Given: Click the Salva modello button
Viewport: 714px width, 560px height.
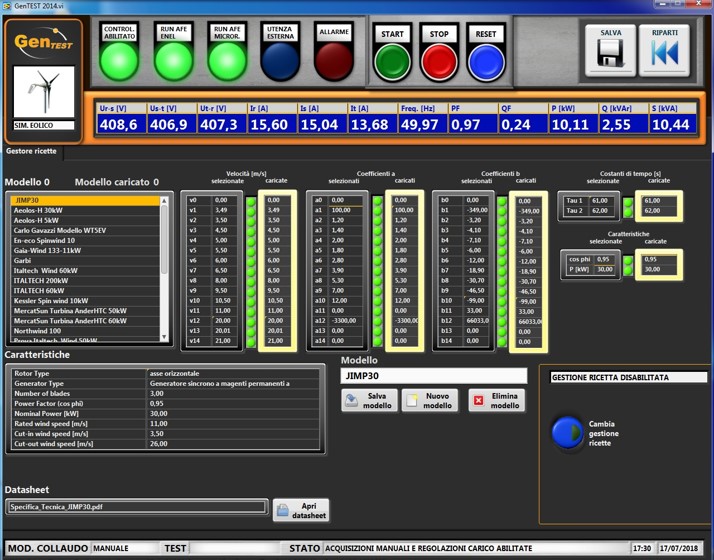Looking at the screenshot, I should pos(369,400).
